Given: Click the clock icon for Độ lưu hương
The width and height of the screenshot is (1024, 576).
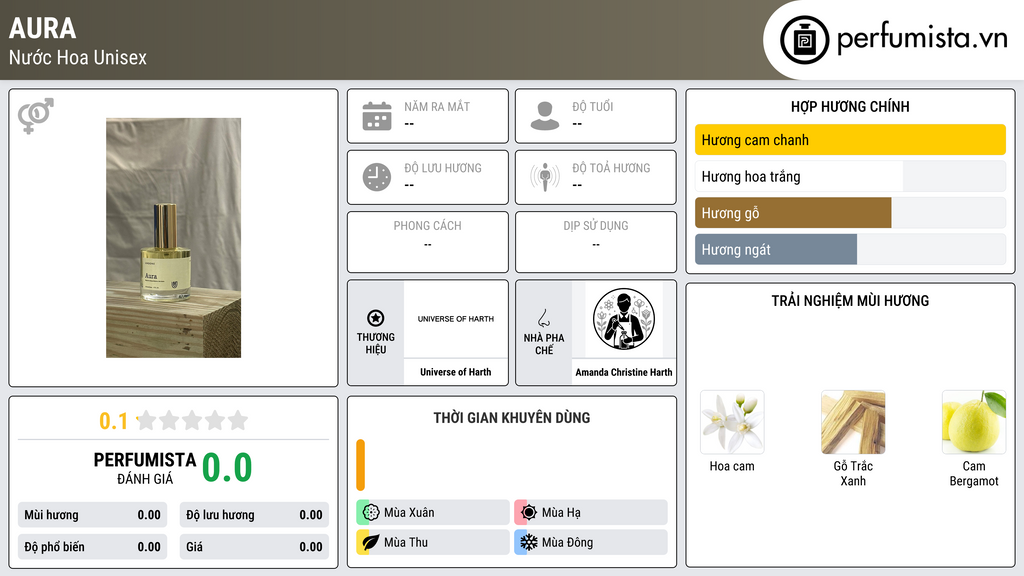Looking at the screenshot, I should (377, 177).
